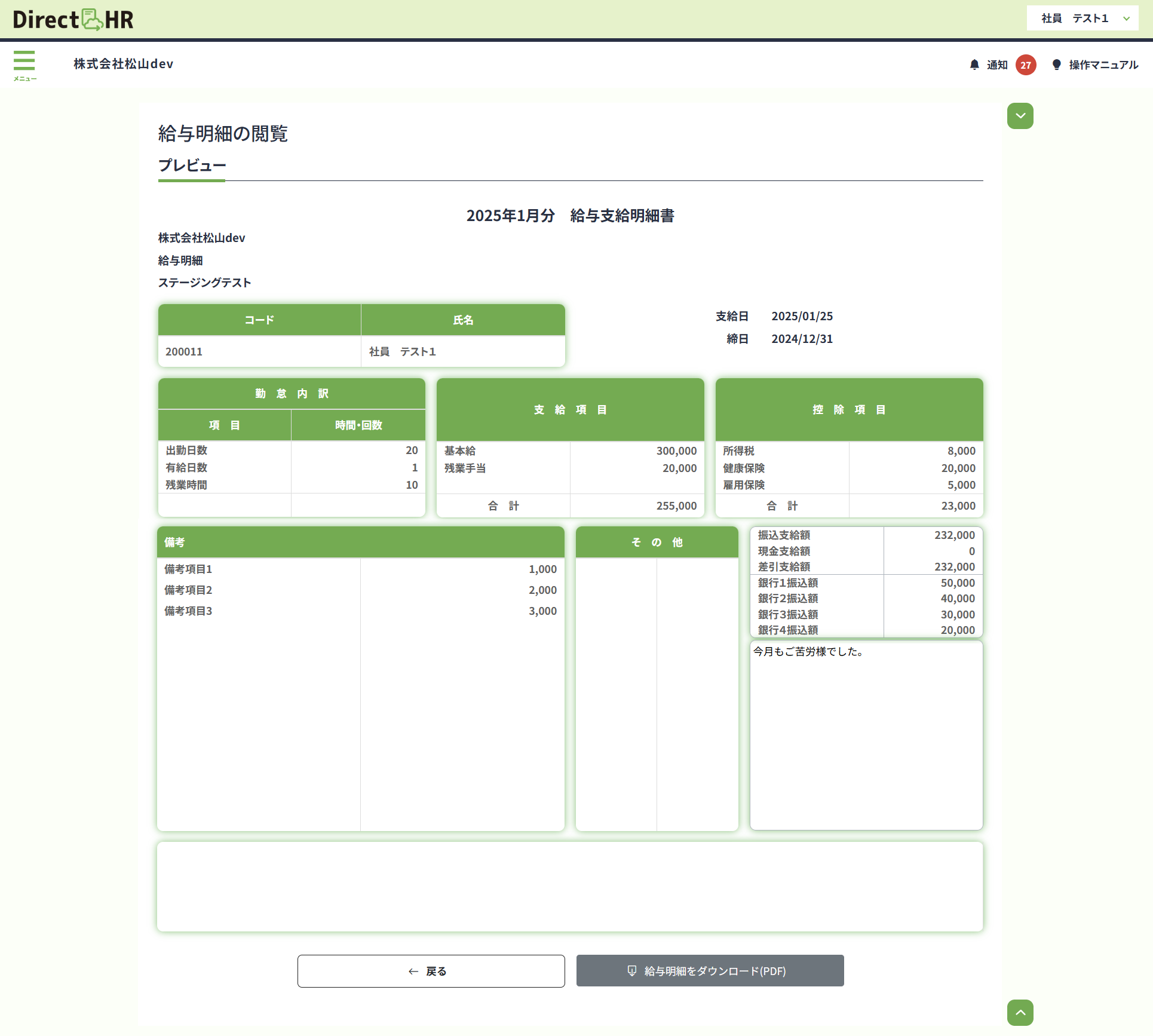Click the lightbulb icon beside 操作マニュアル
The image size is (1153, 1036).
[1056, 65]
